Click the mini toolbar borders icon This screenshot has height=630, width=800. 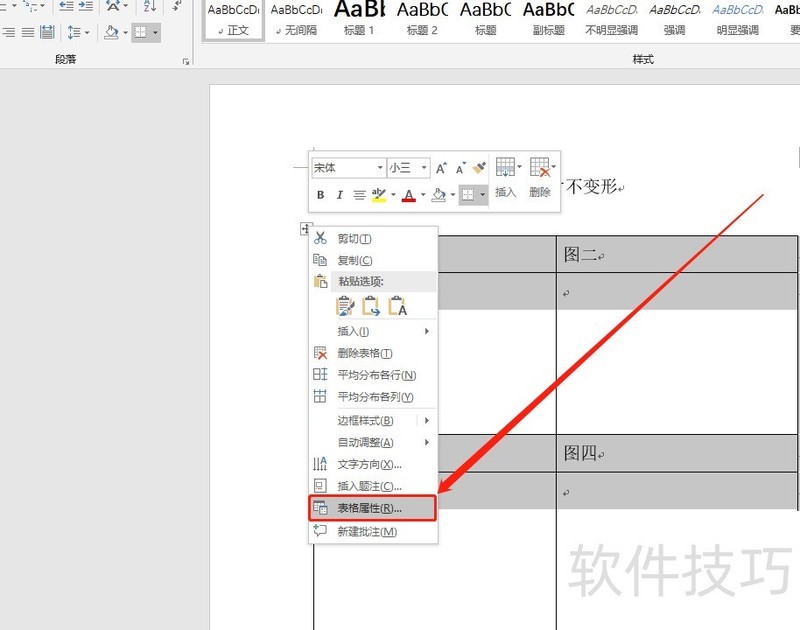(x=468, y=194)
